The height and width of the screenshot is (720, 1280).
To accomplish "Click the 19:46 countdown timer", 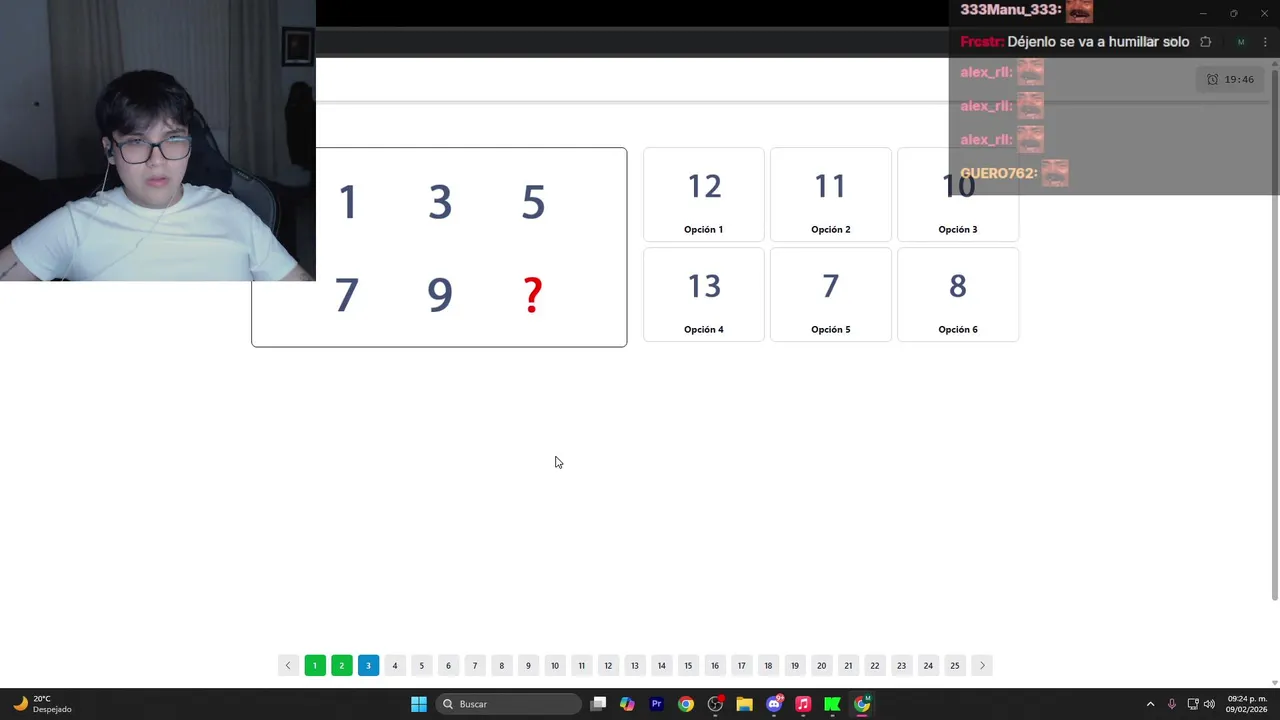I will coord(1231,79).
